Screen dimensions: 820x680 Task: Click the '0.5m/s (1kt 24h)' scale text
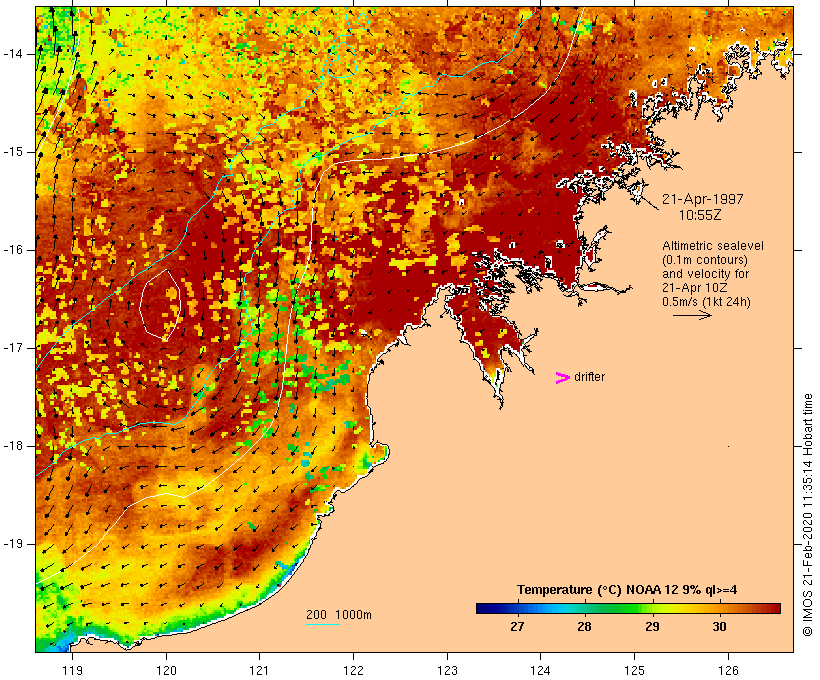tap(706, 302)
